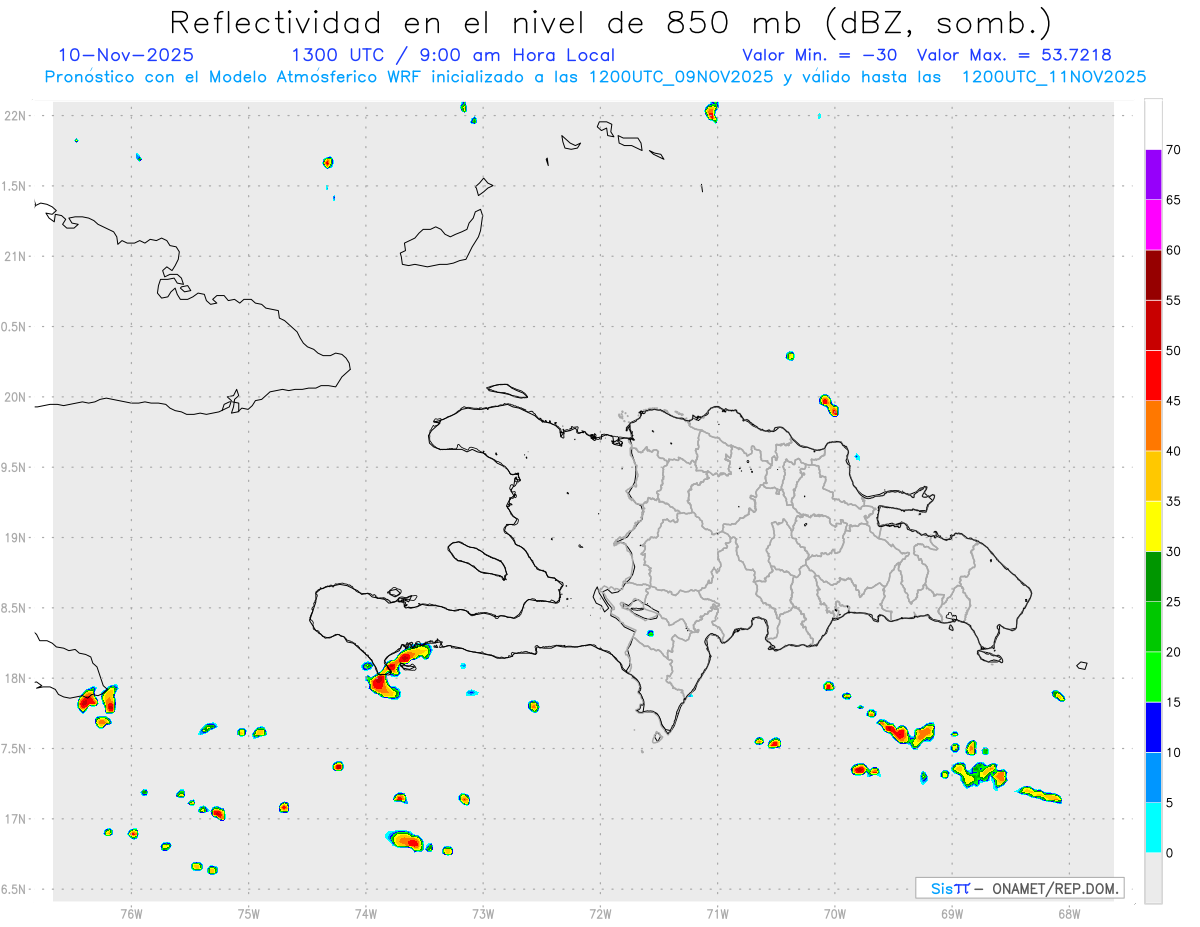
Task: Click the '76W' longitude axis label
Action: [131, 912]
